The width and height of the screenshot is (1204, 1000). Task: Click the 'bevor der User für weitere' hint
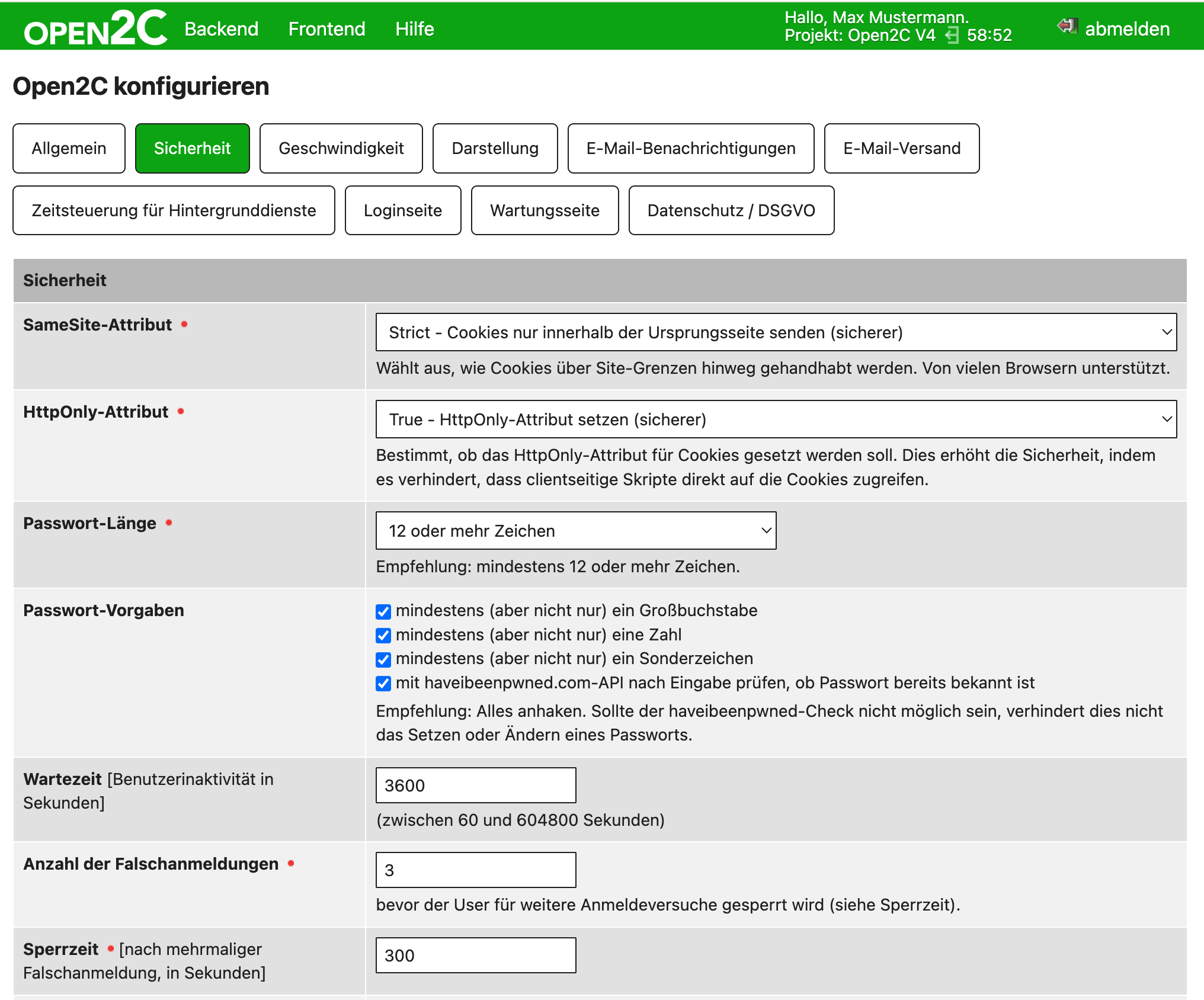(x=668, y=905)
